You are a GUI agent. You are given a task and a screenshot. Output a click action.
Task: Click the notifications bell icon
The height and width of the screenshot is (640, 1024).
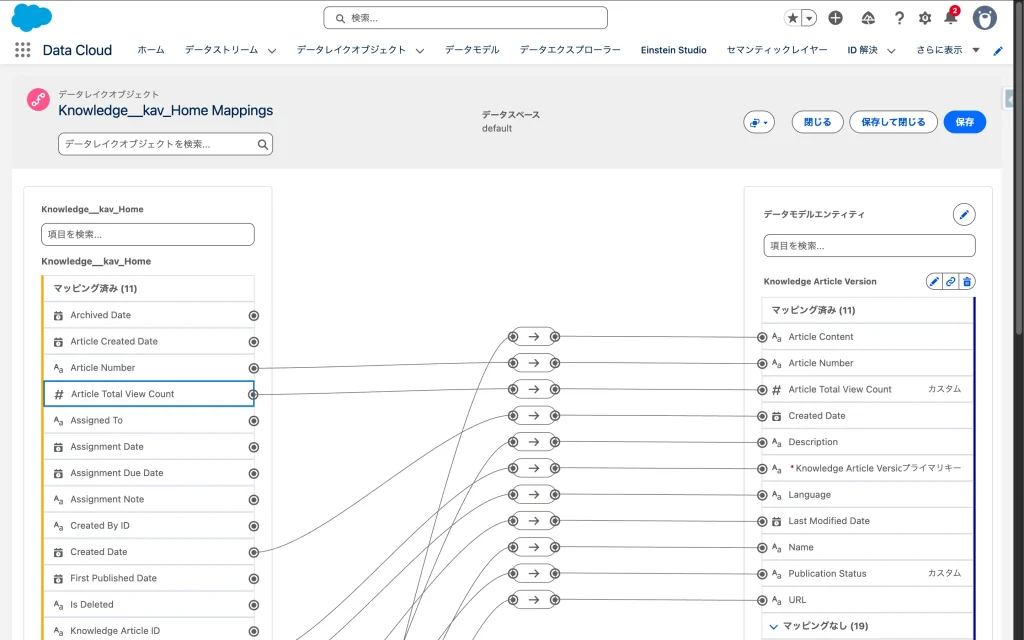[x=950, y=18]
